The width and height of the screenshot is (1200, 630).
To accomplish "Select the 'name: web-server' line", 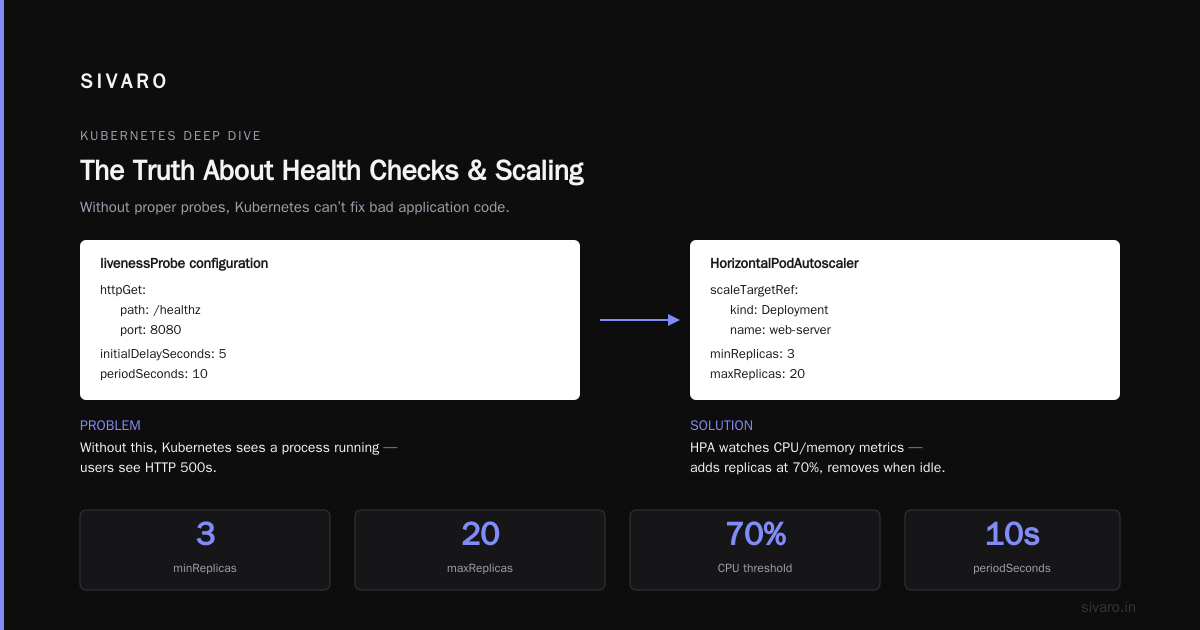I will pyautogui.click(x=780, y=330).
